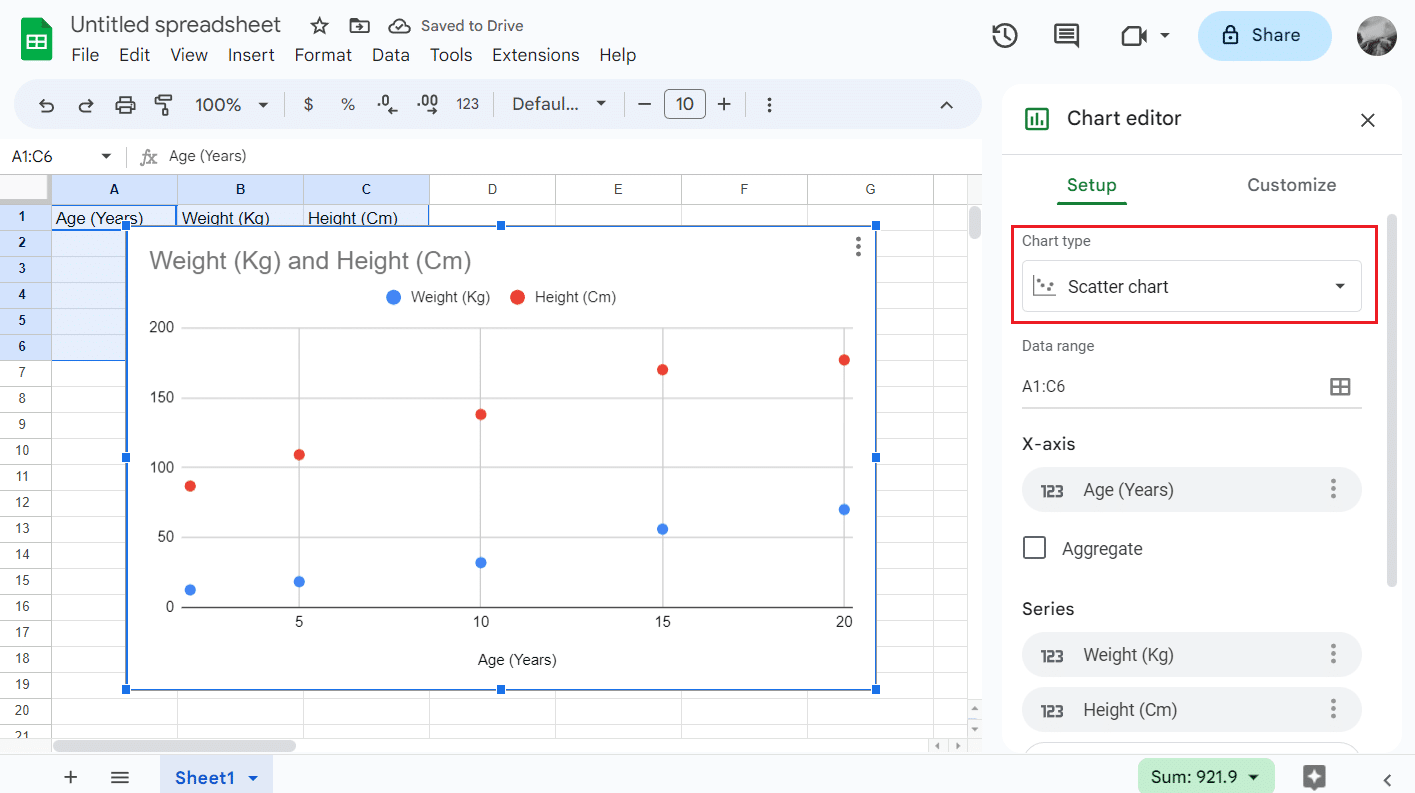
Task: Open the default font dropdown
Action: (x=559, y=105)
